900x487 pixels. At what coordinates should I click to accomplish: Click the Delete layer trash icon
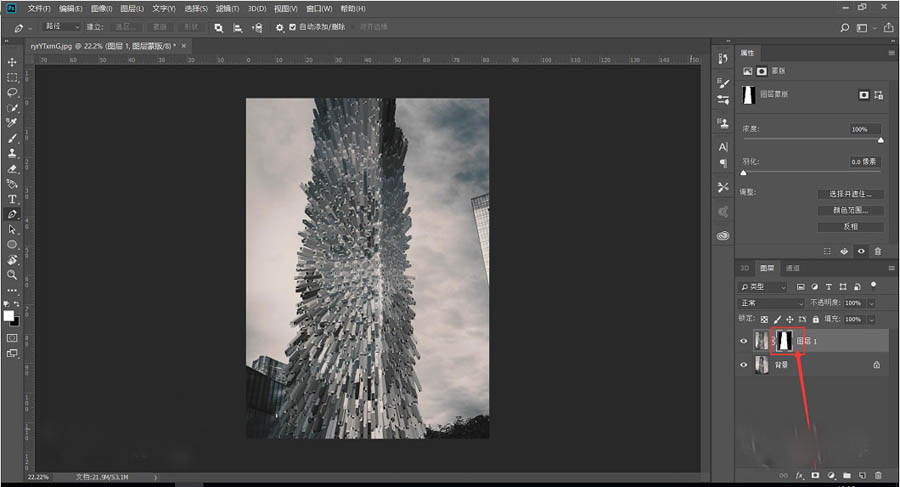(x=878, y=474)
